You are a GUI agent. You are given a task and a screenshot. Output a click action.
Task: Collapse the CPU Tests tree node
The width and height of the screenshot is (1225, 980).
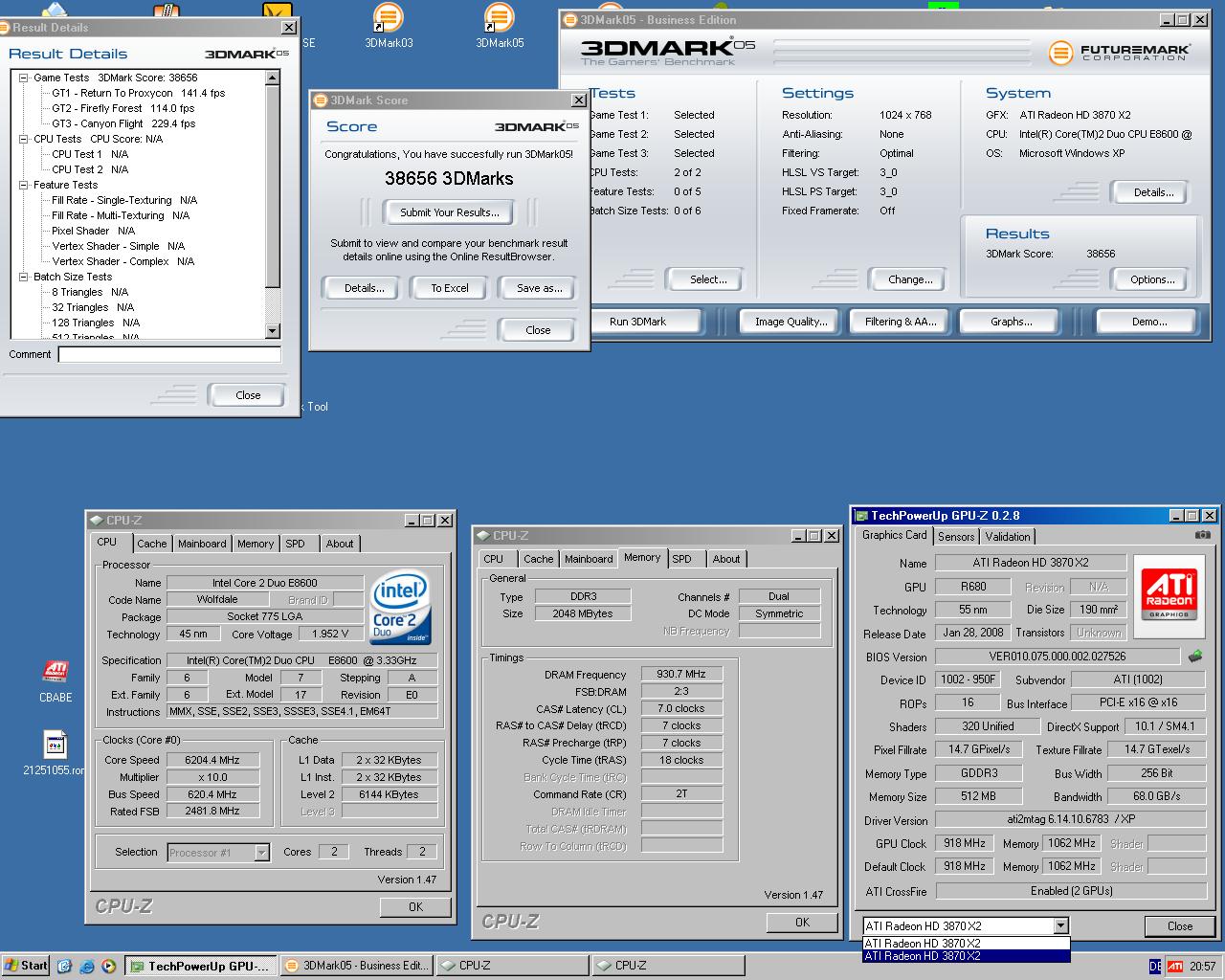coord(24,140)
